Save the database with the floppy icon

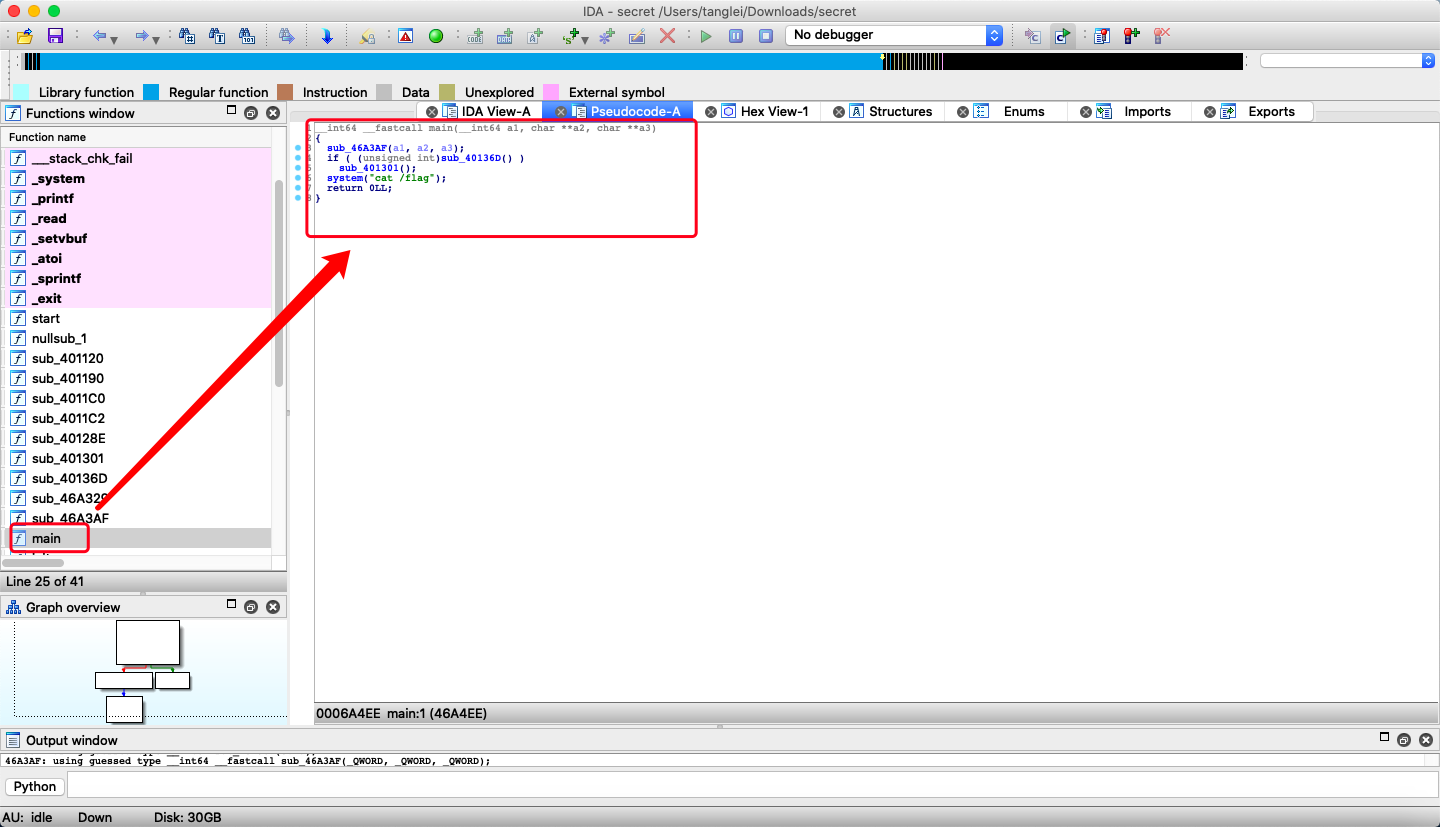click(55, 36)
